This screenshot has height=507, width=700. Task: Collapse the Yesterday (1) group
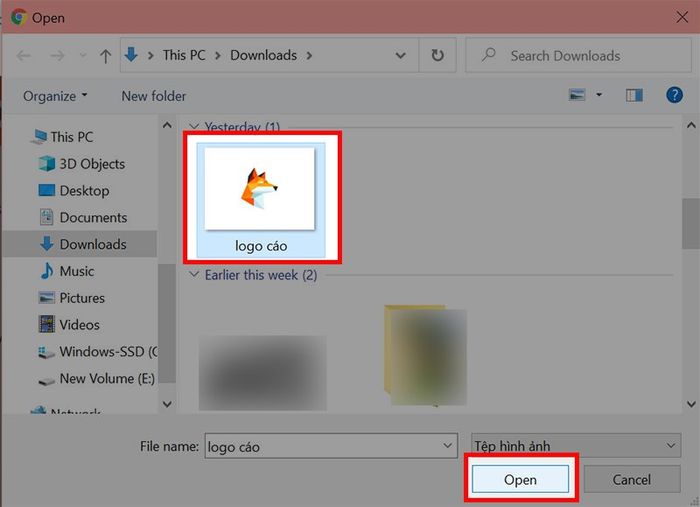pos(194,126)
